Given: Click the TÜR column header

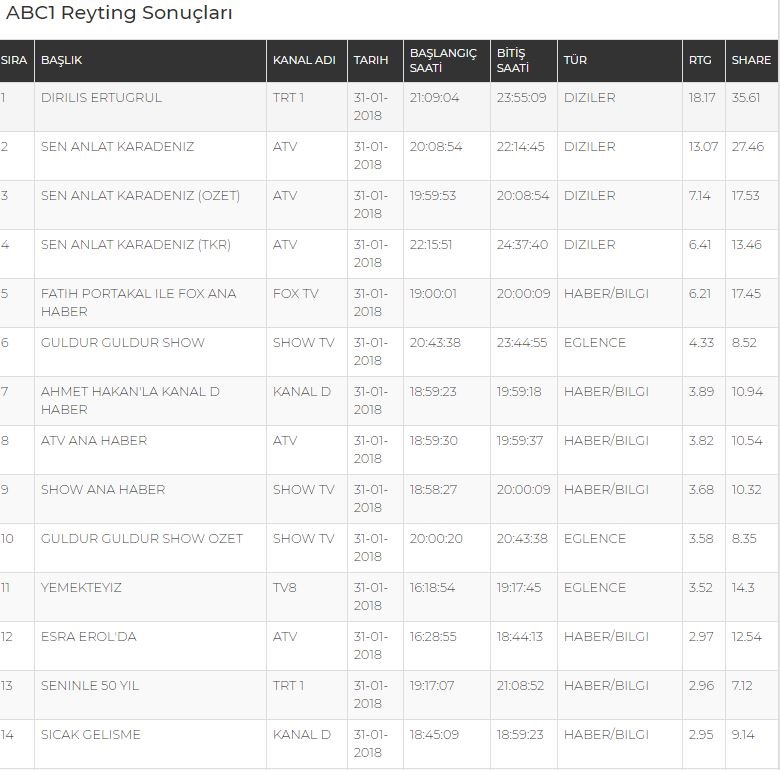Looking at the screenshot, I should [575, 60].
